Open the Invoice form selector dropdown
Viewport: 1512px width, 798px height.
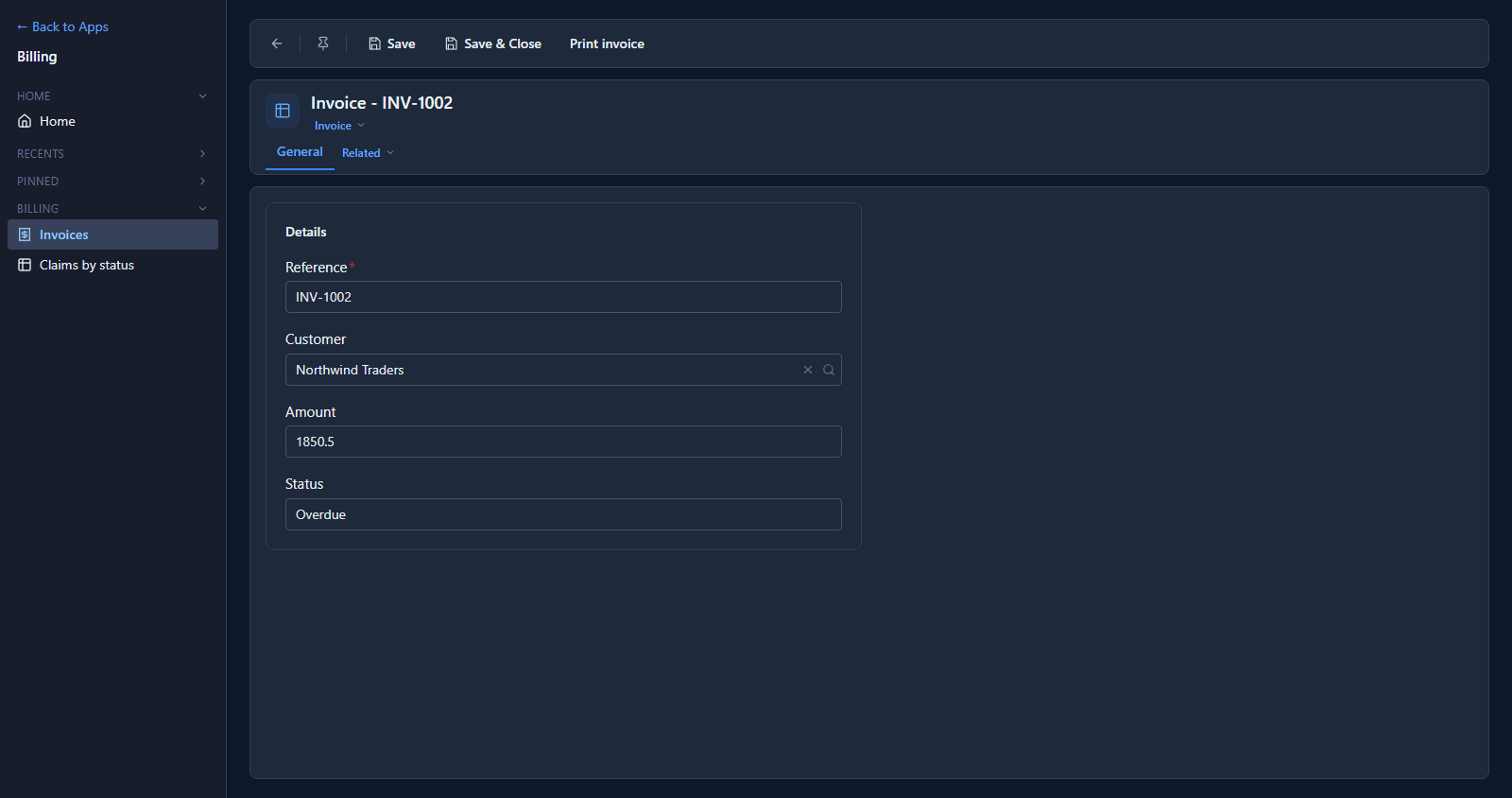click(x=339, y=126)
